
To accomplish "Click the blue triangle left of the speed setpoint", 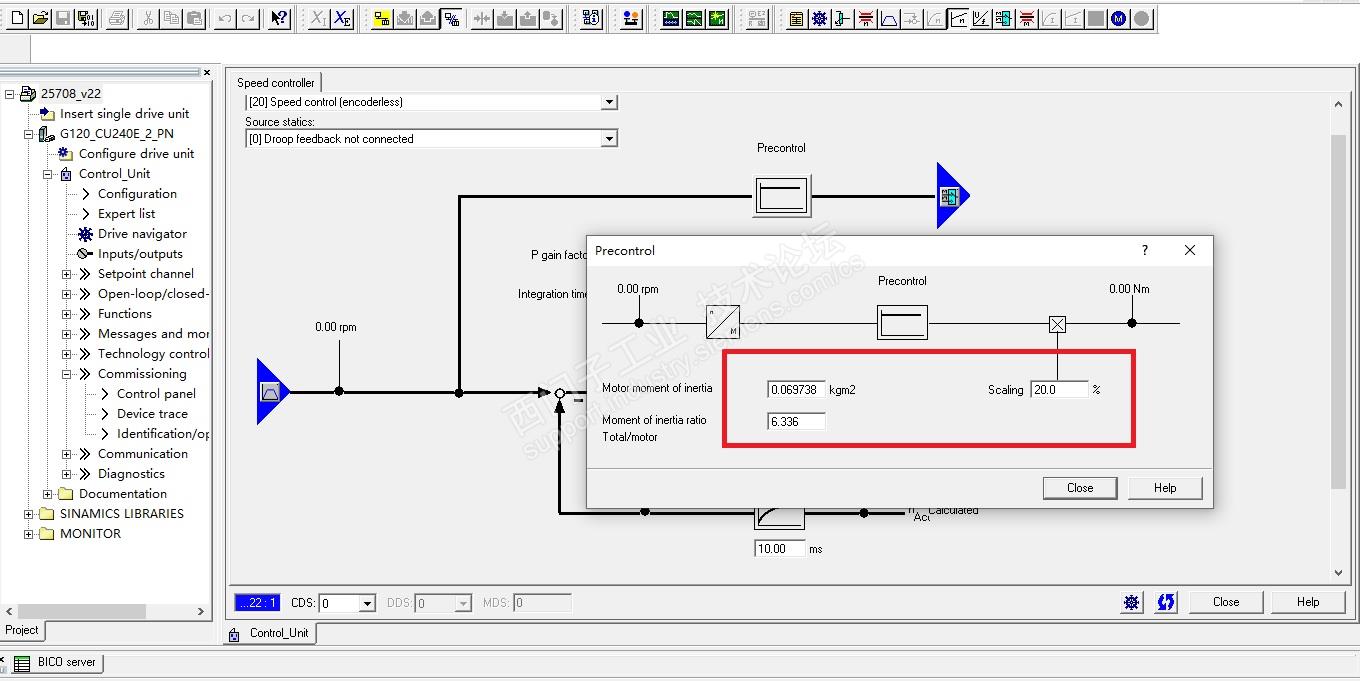I will pyautogui.click(x=272, y=392).
